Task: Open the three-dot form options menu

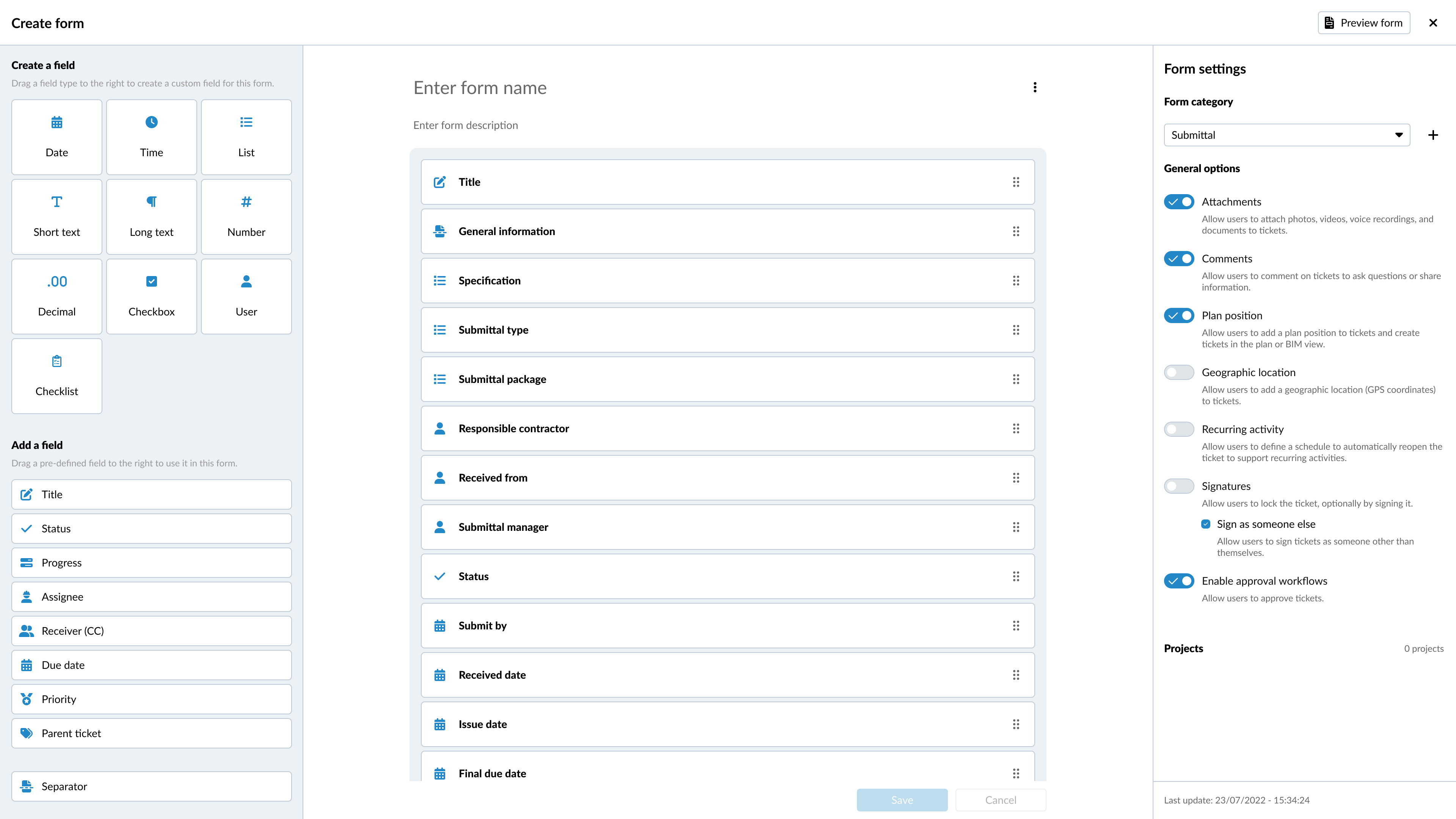Action: (1035, 88)
